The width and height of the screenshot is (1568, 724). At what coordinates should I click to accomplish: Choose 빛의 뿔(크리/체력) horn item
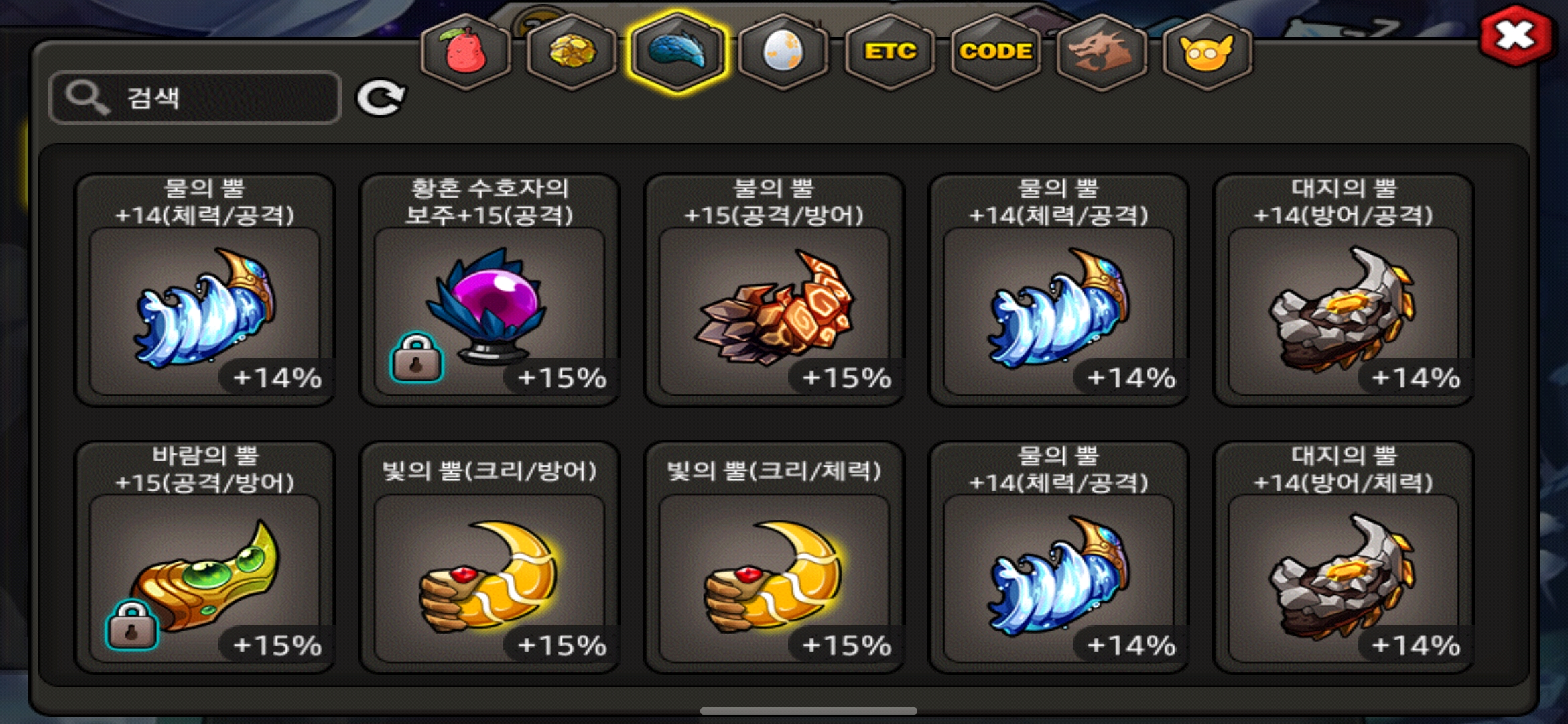[774, 557]
